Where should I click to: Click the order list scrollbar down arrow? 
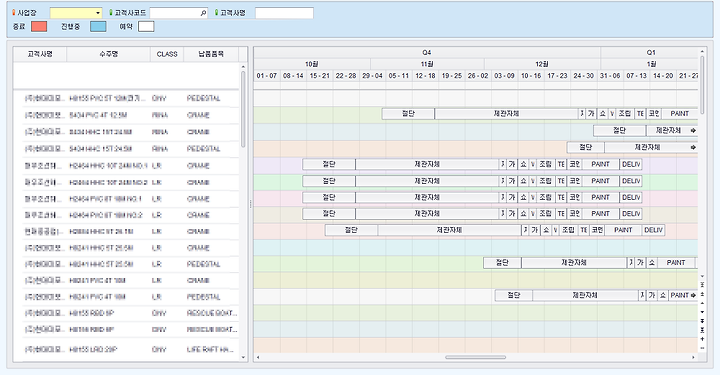click(243, 357)
